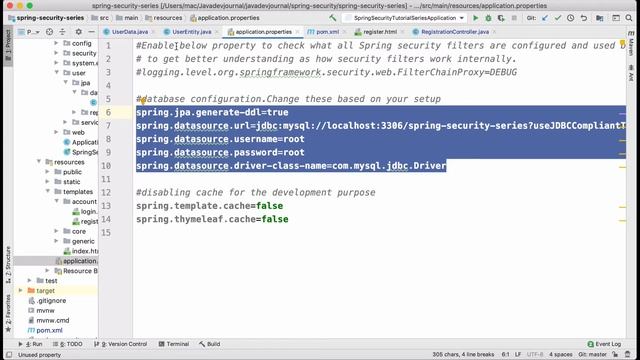Click the spring.thymeleaf.cache=false line
Image resolution: width=640 pixels, height=360 pixels.
(x=212, y=219)
